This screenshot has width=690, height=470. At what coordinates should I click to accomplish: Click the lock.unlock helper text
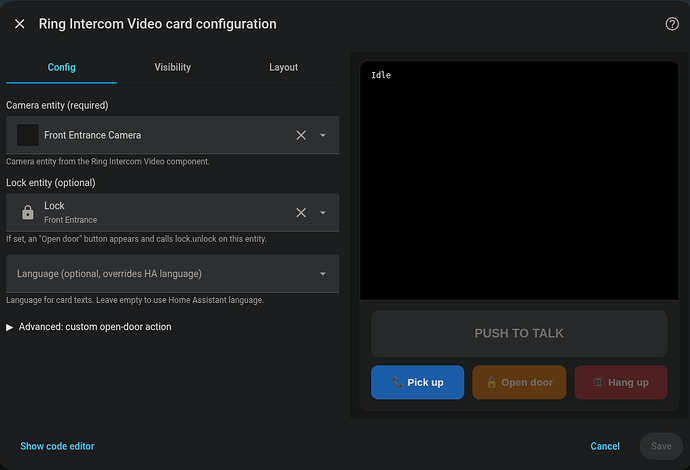coord(136,239)
